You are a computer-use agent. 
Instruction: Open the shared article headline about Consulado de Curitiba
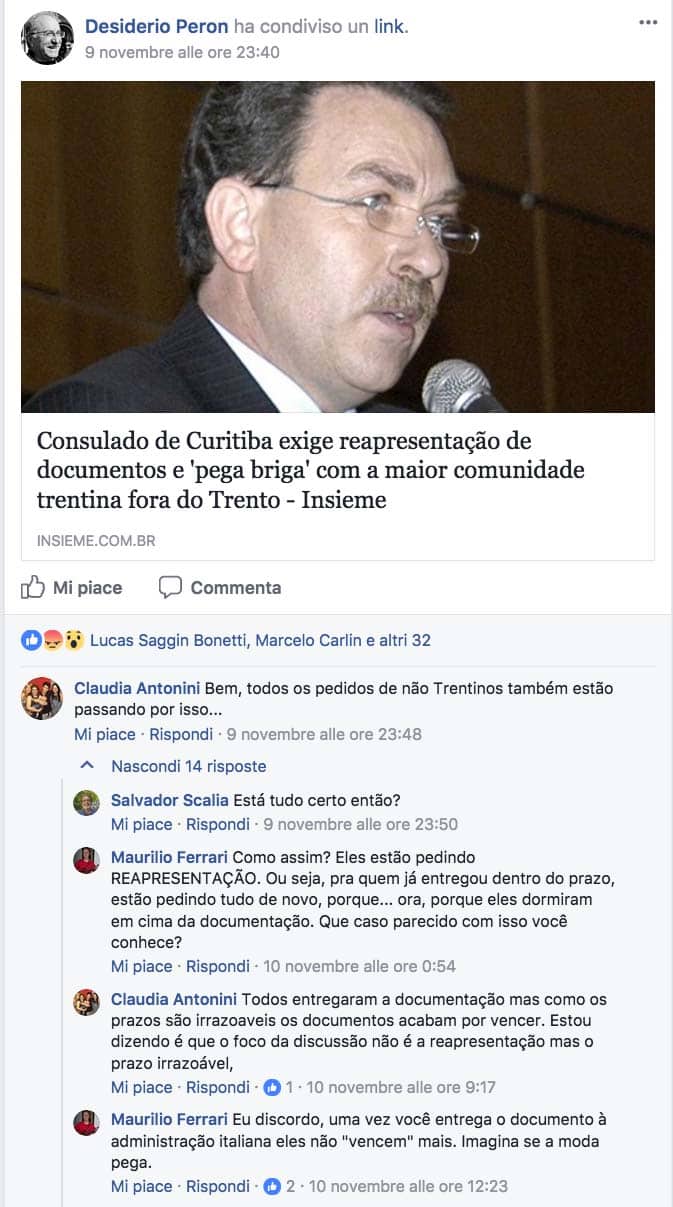[x=311, y=470]
